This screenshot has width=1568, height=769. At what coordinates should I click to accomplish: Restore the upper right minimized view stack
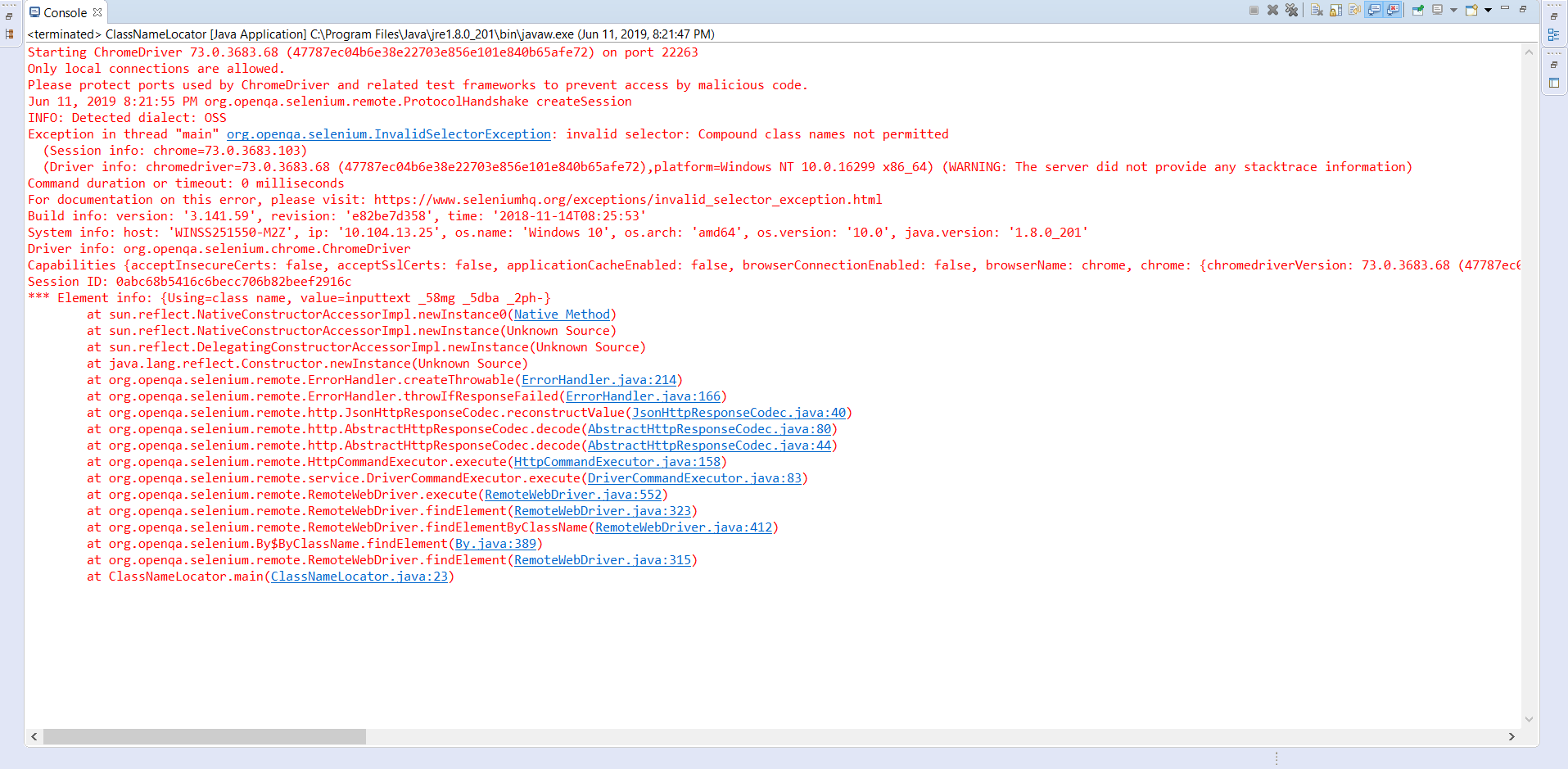tap(1553, 16)
